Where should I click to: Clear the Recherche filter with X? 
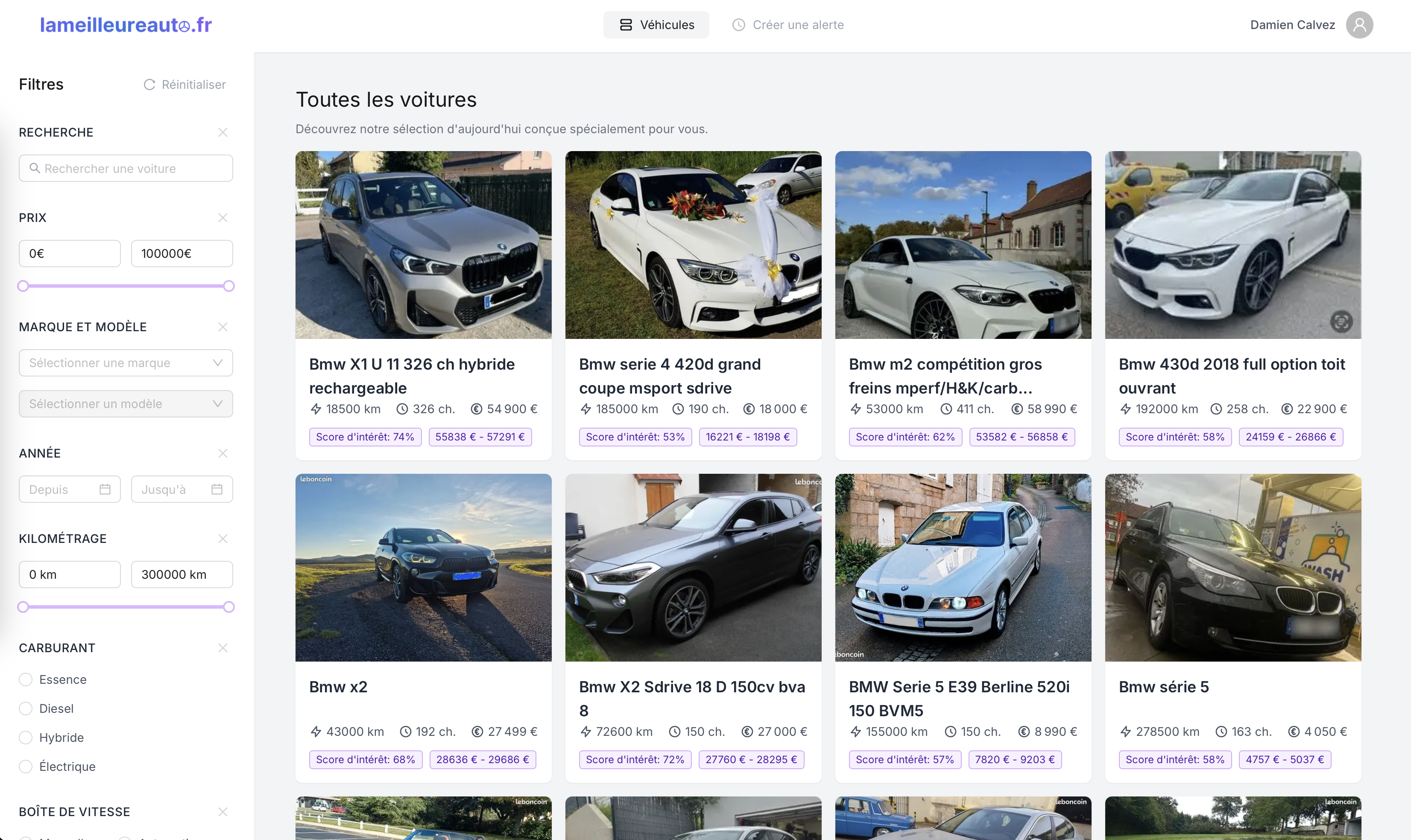pos(222,132)
